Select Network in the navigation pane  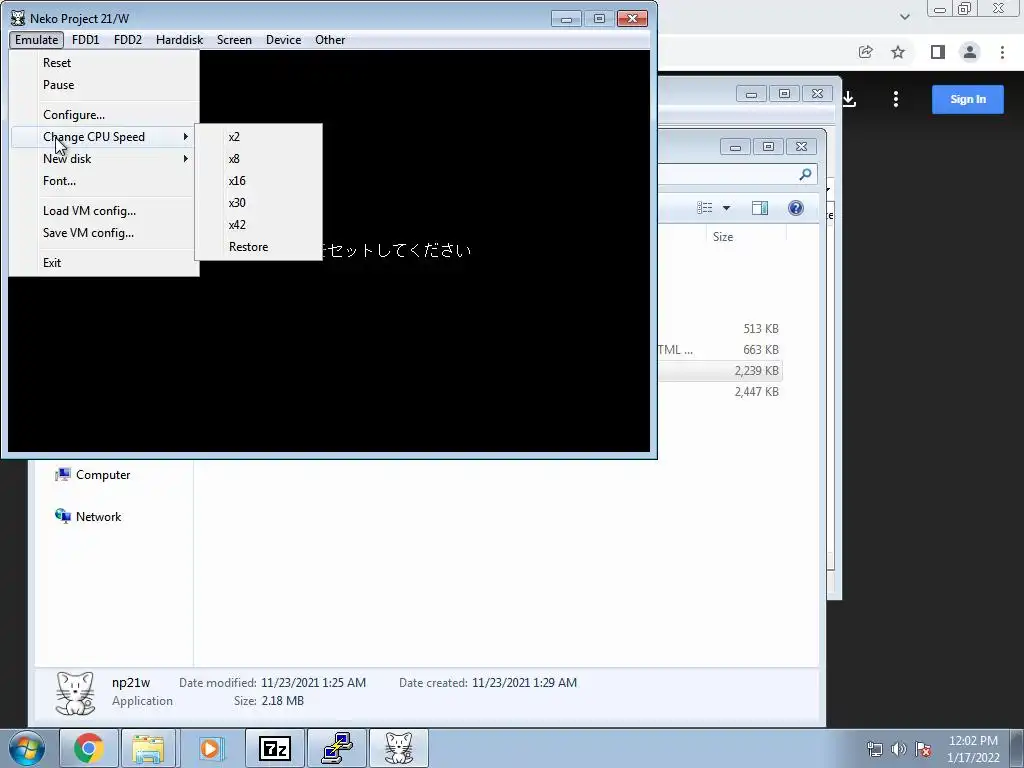(x=89, y=517)
